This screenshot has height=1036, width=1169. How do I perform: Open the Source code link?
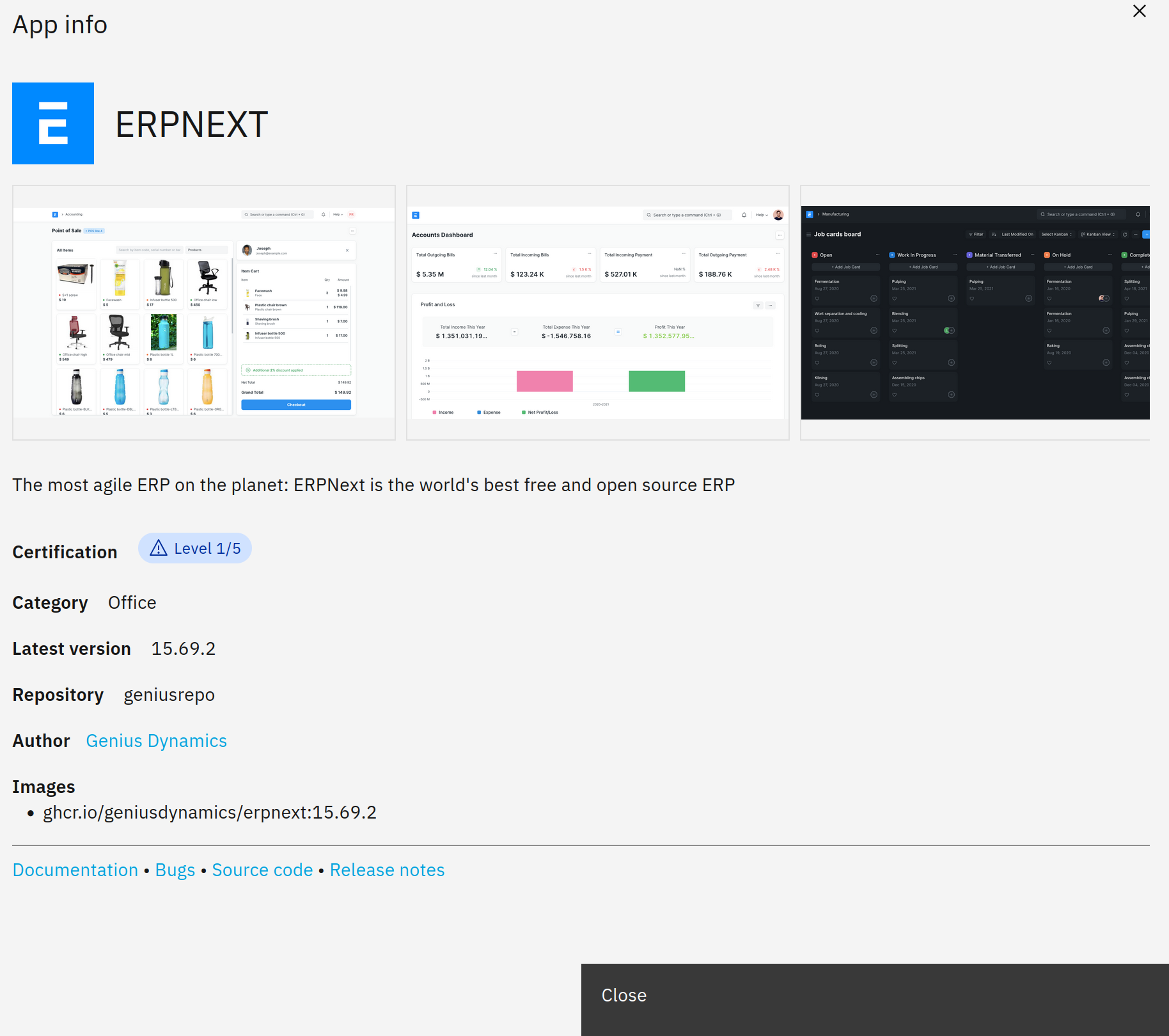[x=262, y=870]
